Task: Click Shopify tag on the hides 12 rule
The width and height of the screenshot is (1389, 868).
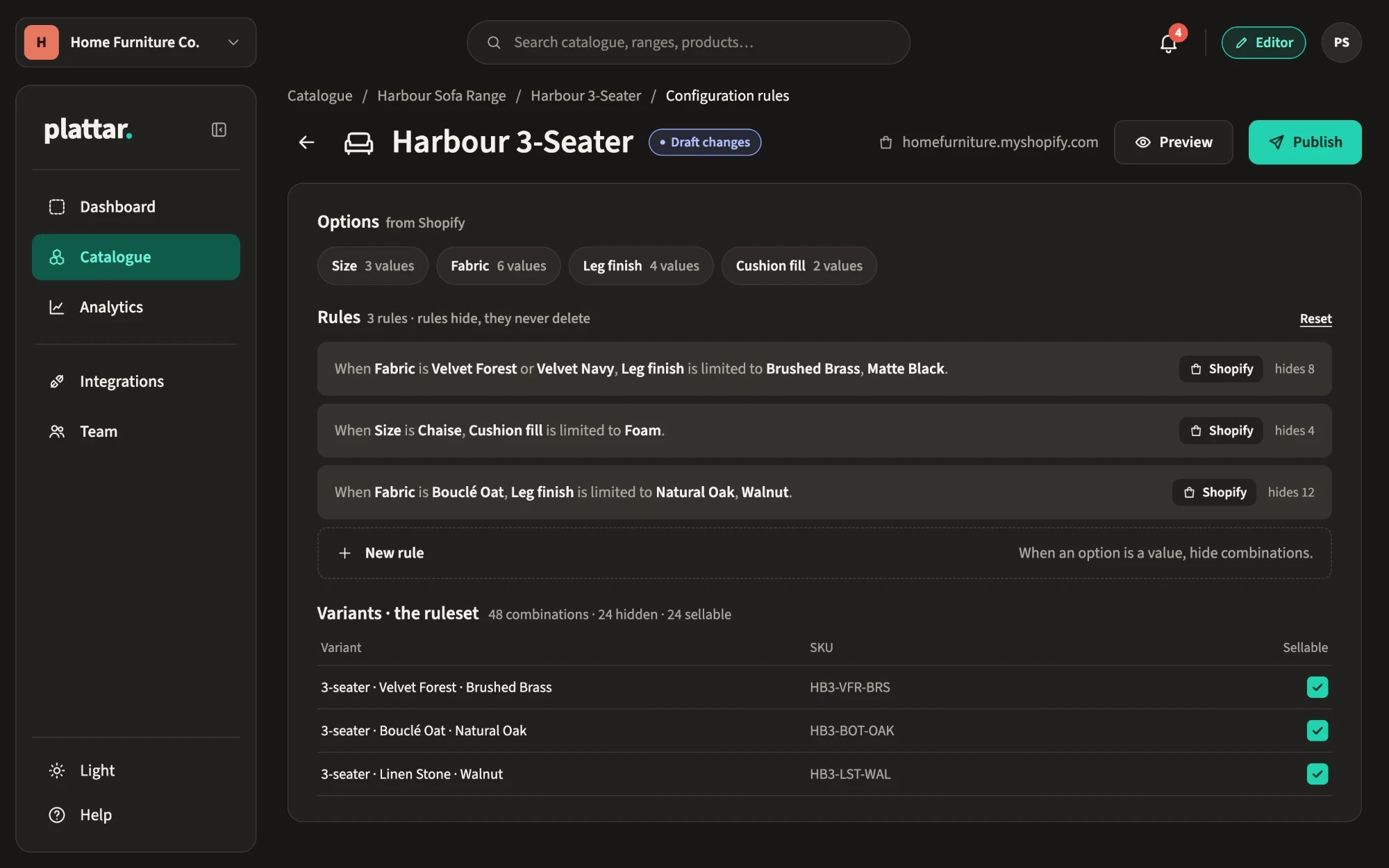Action: (x=1214, y=492)
